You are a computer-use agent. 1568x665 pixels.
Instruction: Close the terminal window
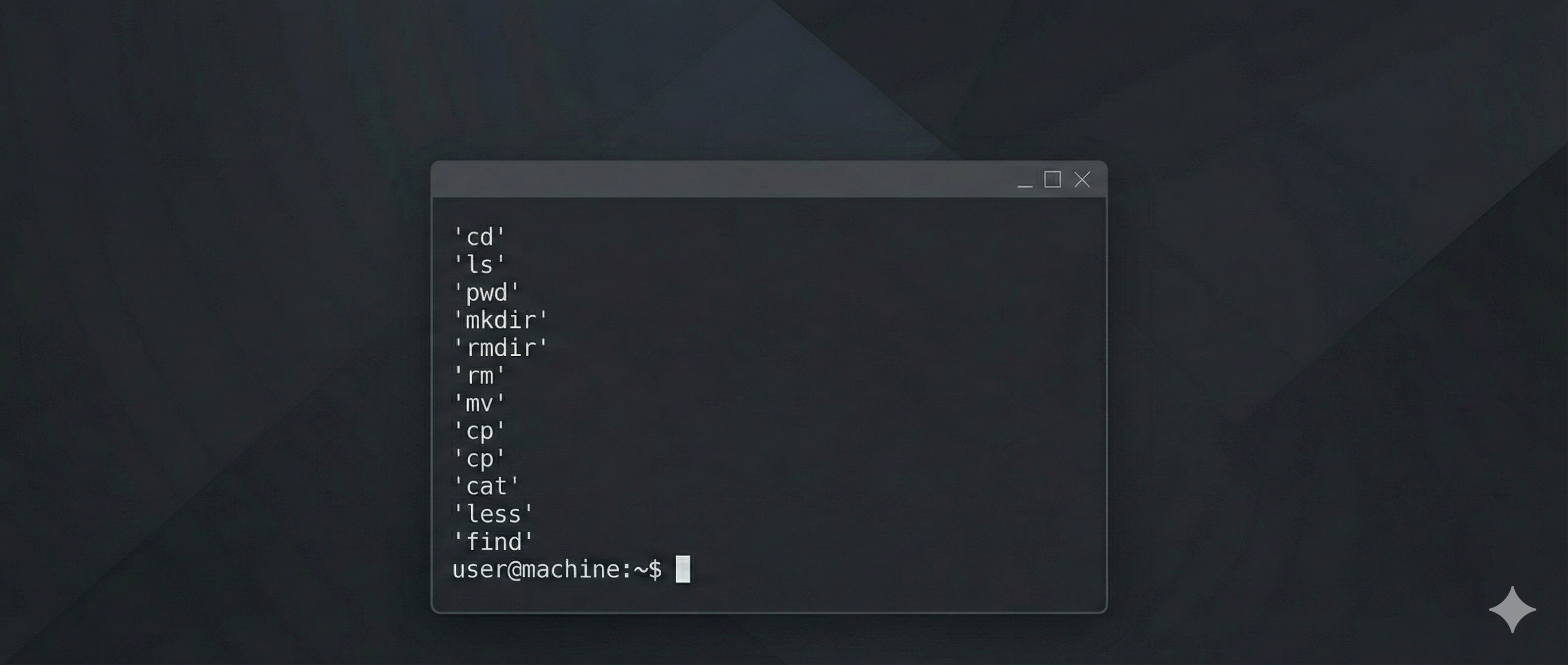point(1082,180)
